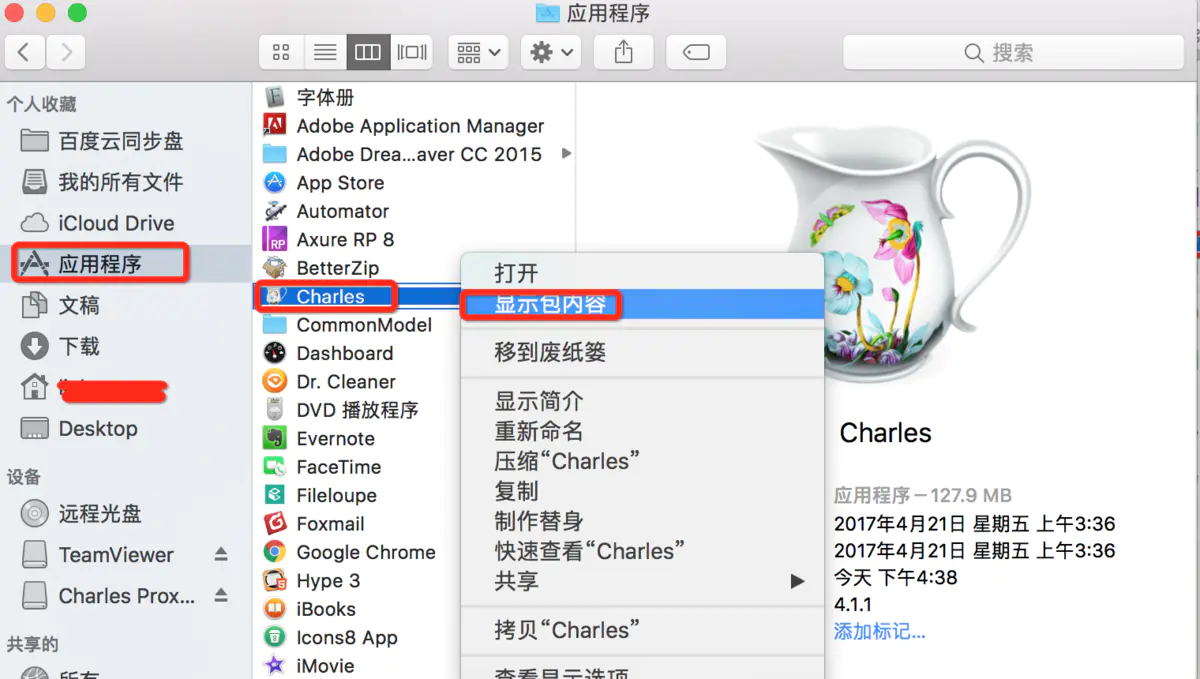Switch to list view mode
This screenshot has width=1200, height=679.
(324, 52)
